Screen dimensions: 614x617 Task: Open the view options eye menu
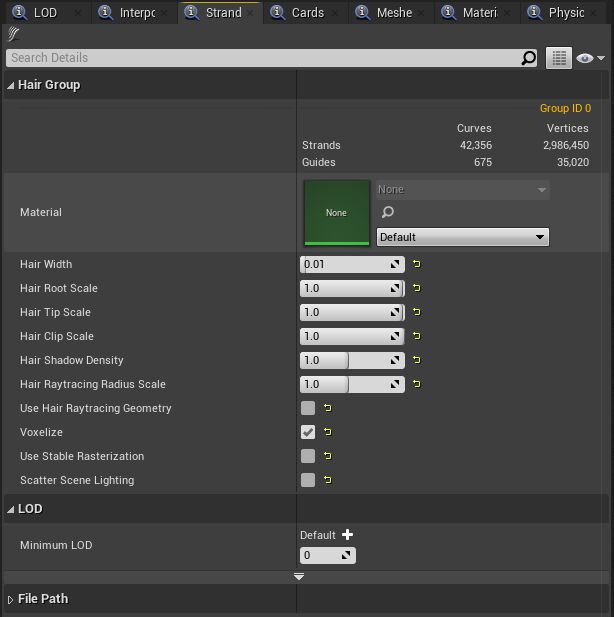pyautogui.click(x=590, y=58)
